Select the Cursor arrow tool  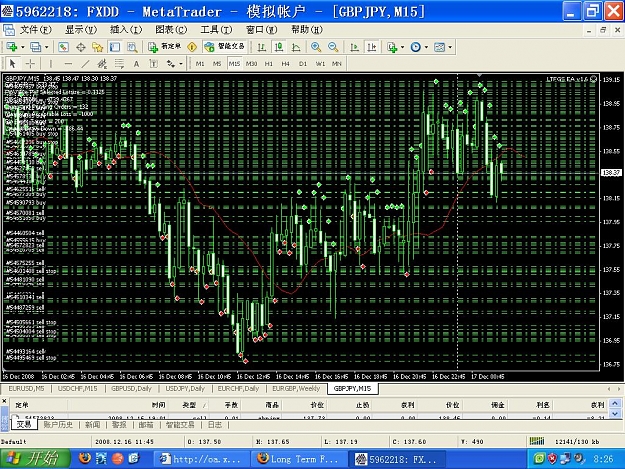[12, 63]
